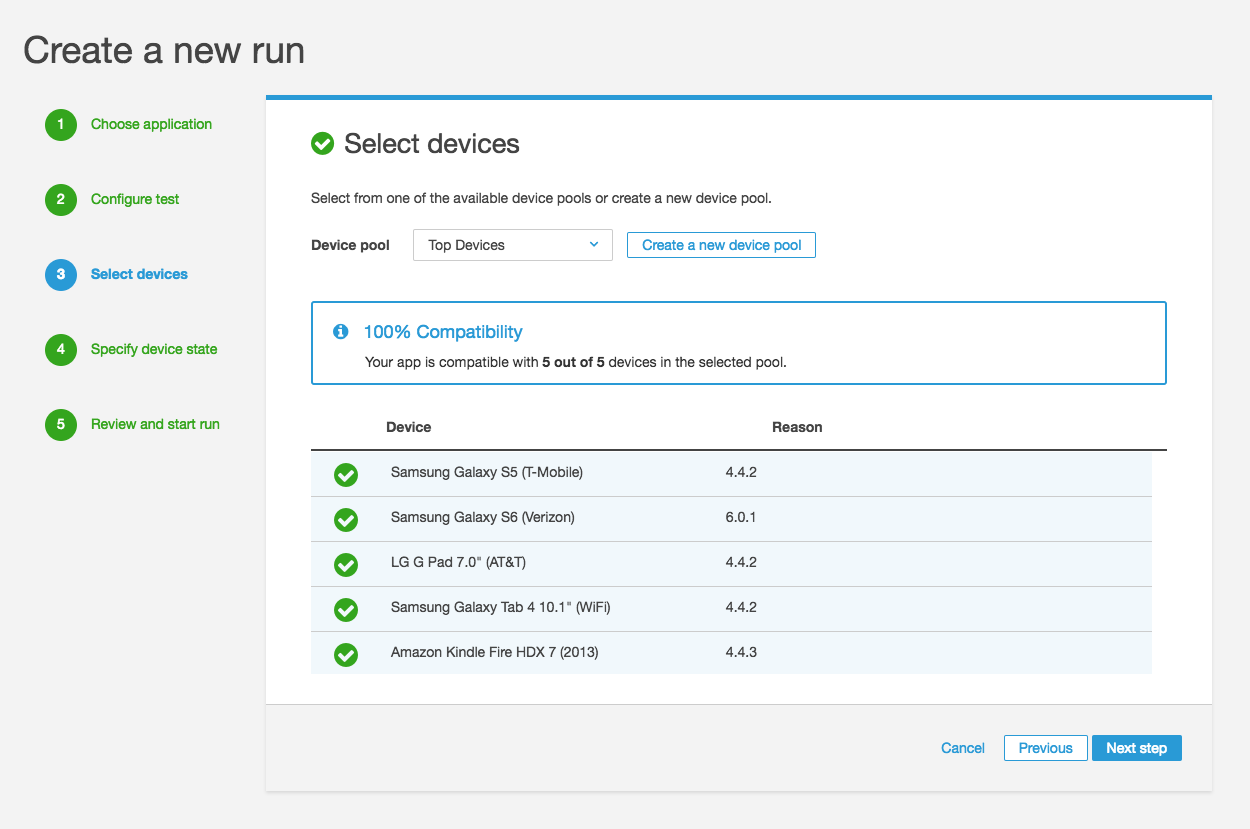Click Create a new device pool button

(x=721, y=245)
